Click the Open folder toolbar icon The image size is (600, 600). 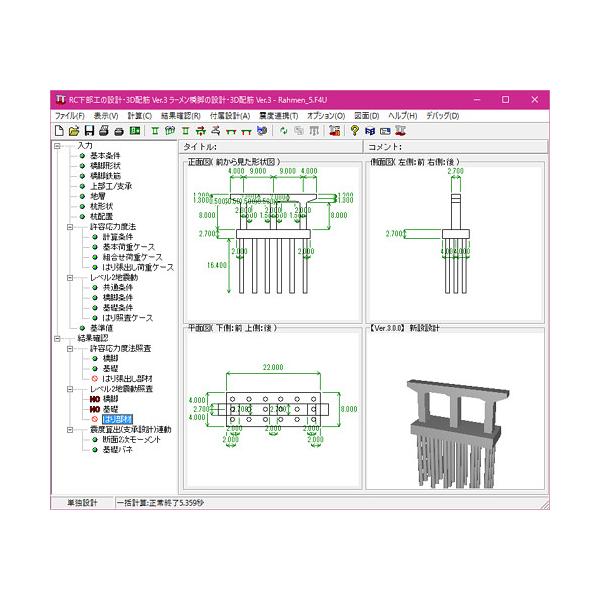click(x=74, y=130)
